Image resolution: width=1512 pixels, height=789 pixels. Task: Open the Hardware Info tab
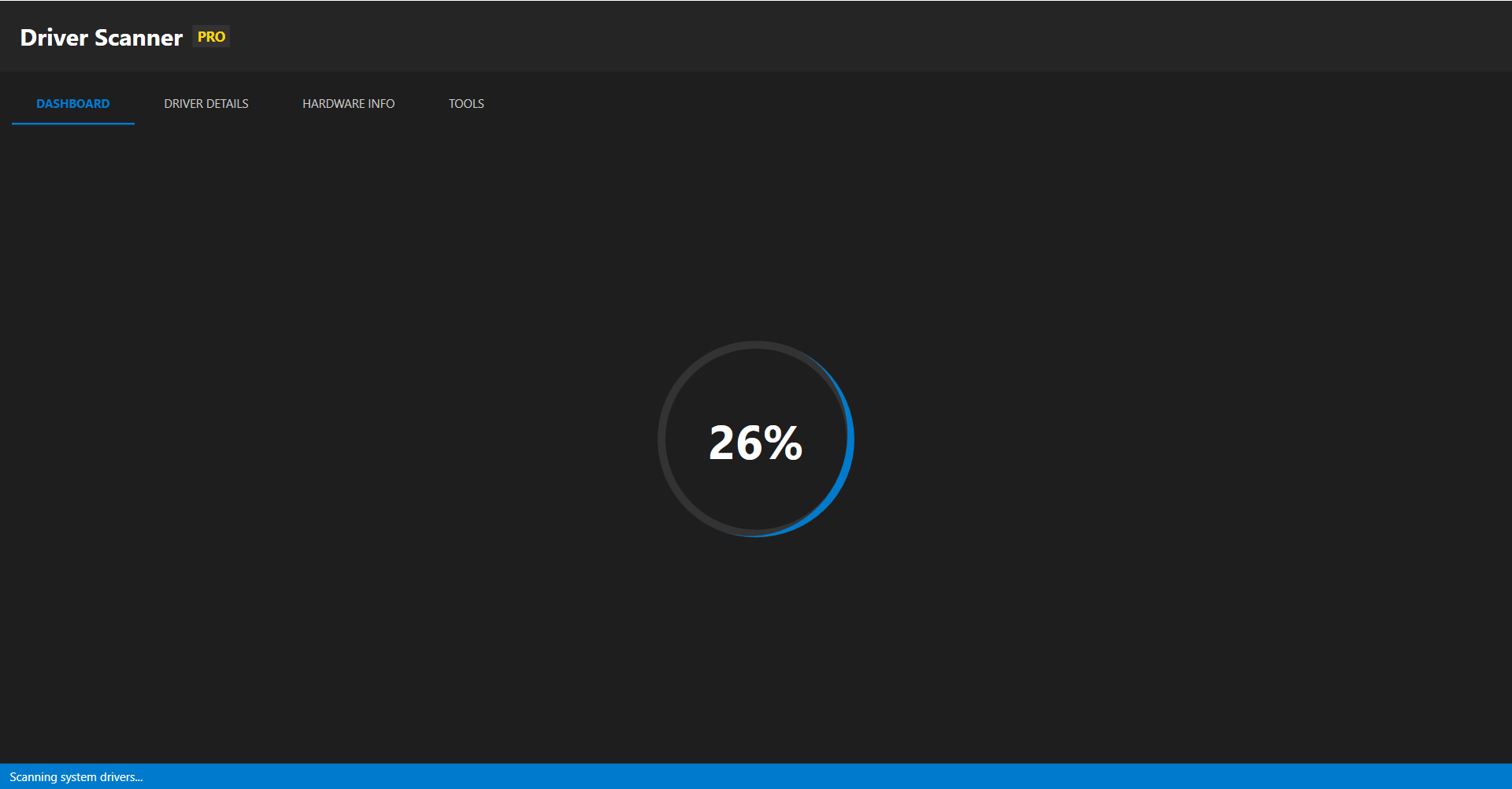(x=348, y=104)
